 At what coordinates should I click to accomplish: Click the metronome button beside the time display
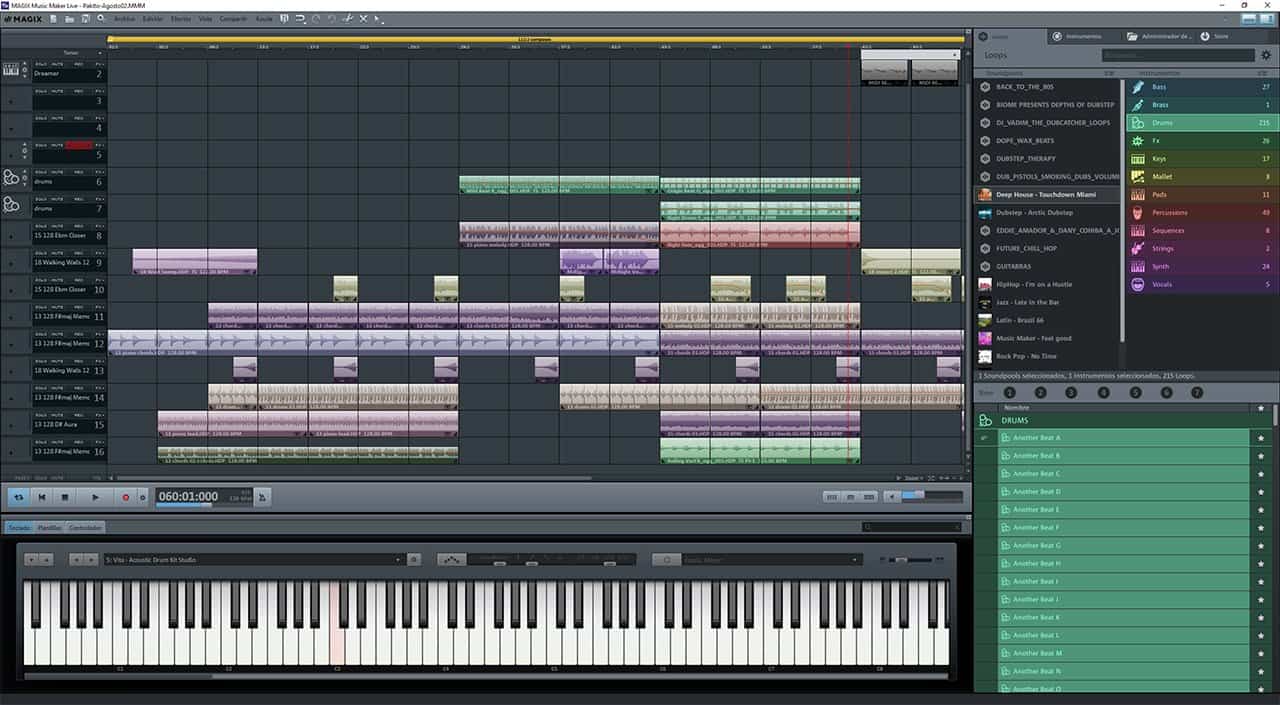262,497
